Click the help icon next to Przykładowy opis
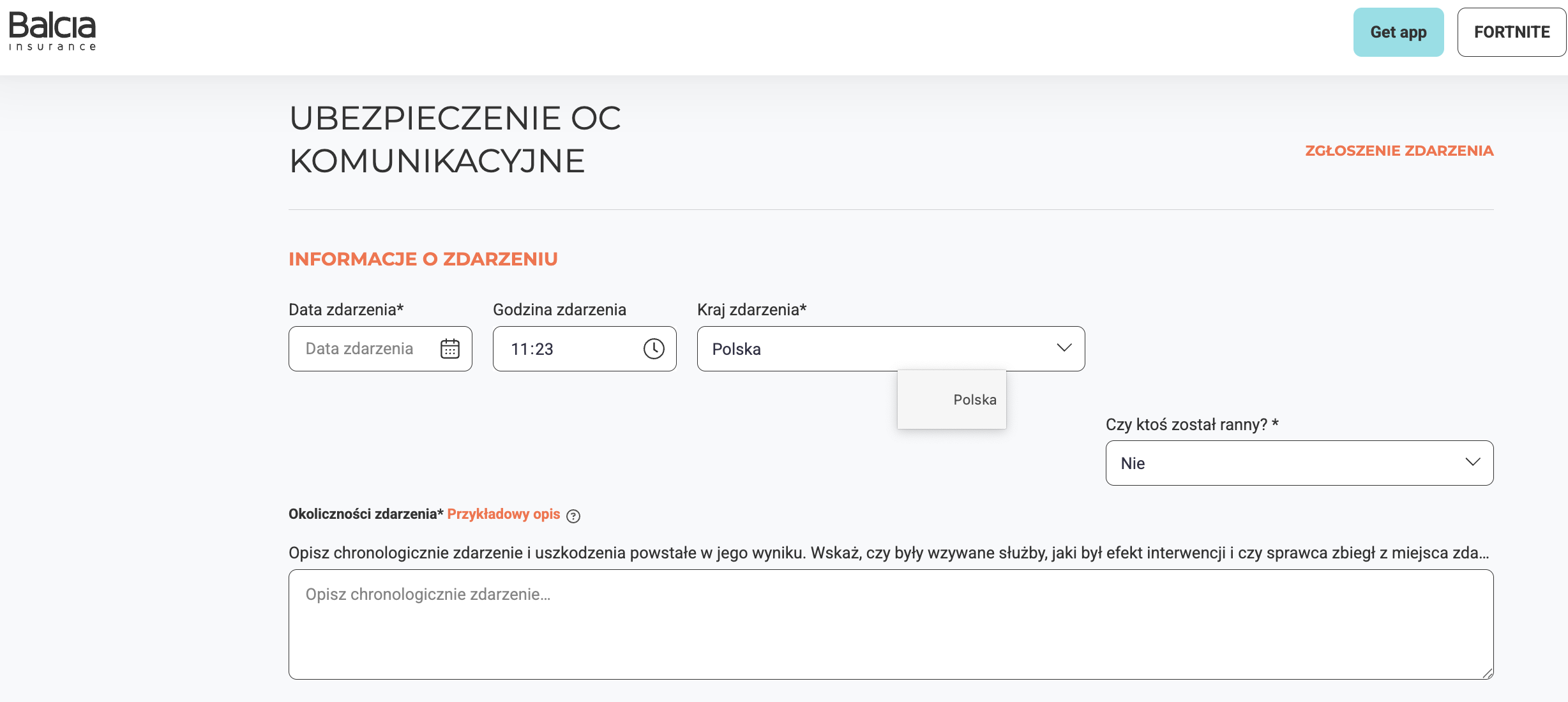This screenshot has height=702, width=1568. 573,516
